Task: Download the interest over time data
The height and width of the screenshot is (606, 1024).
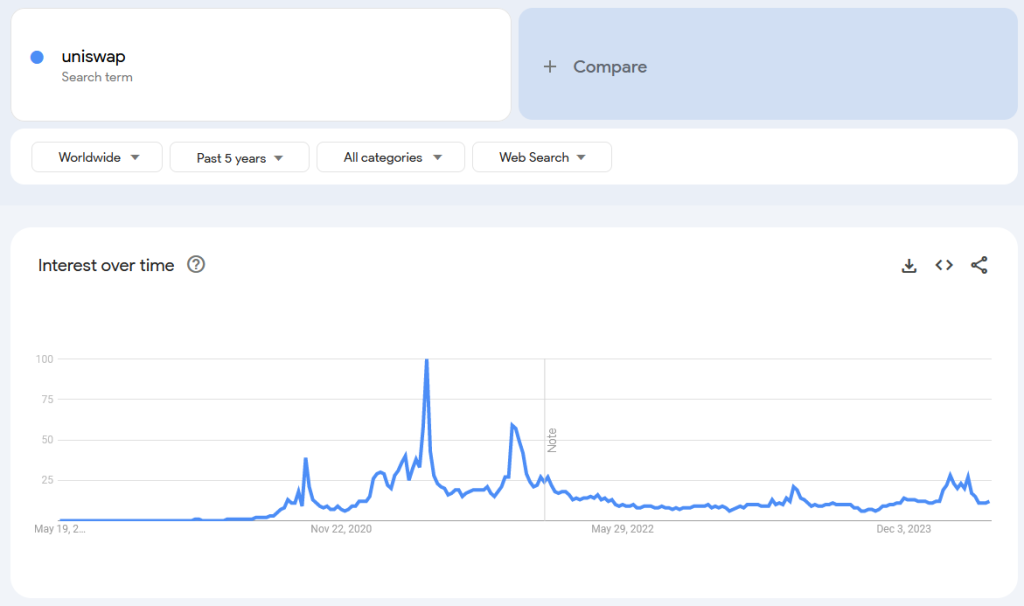Action: coord(909,265)
